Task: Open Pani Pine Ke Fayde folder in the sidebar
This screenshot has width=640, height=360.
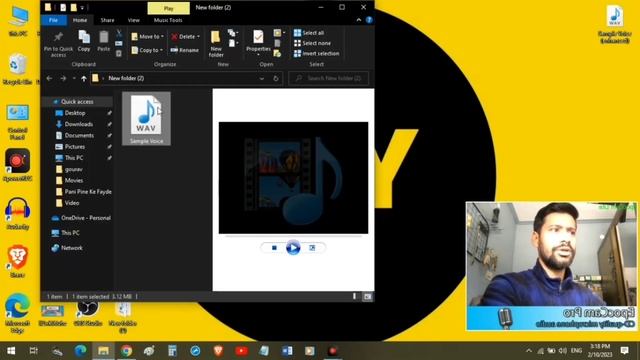Action: pos(88,191)
